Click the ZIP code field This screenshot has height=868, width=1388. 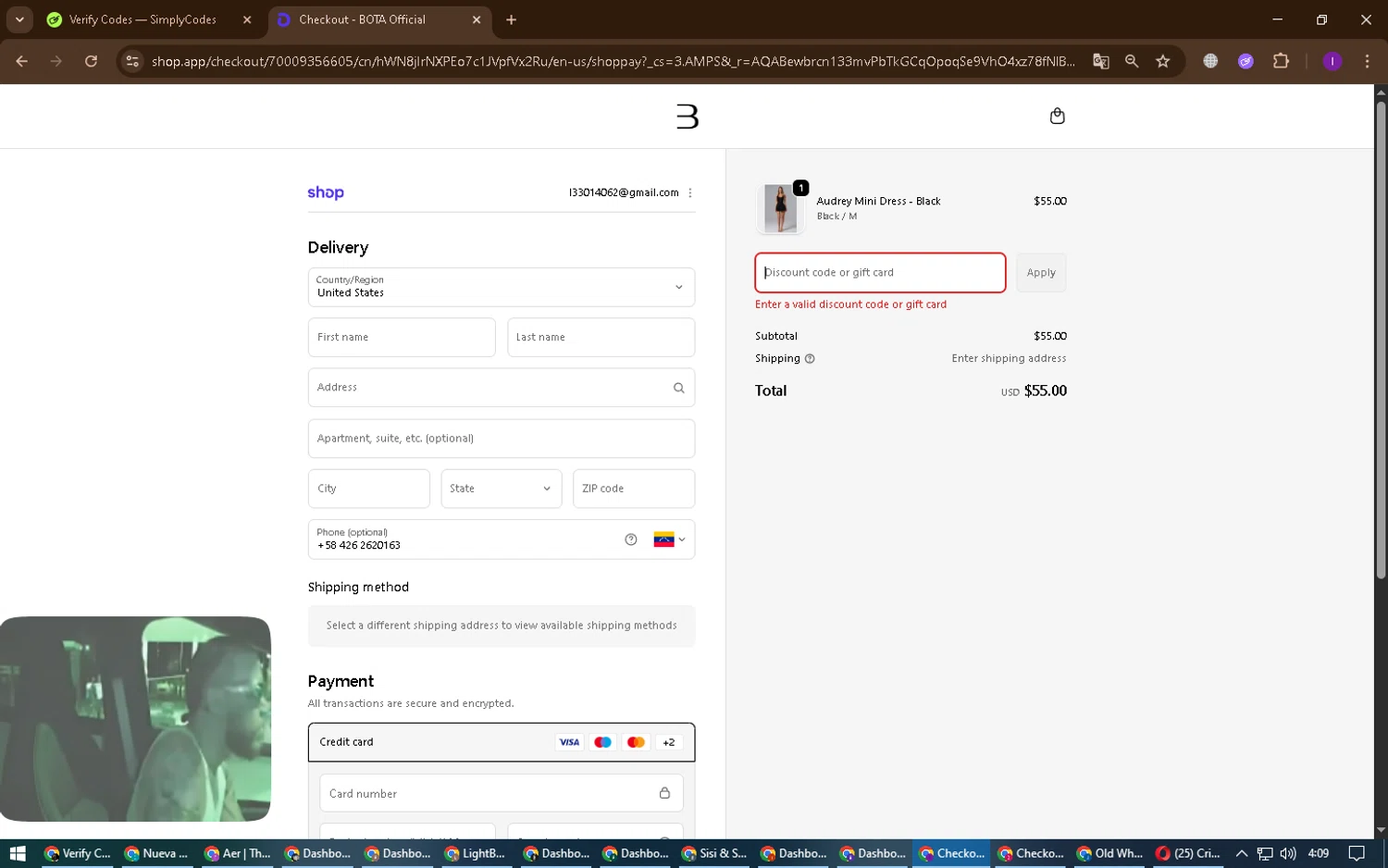click(x=634, y=489)
